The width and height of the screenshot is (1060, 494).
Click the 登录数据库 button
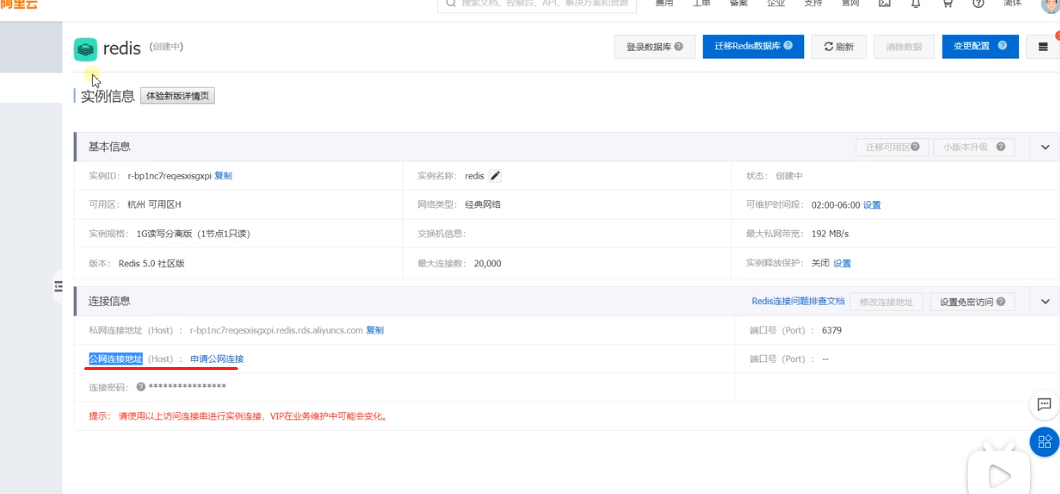point(654,47)
